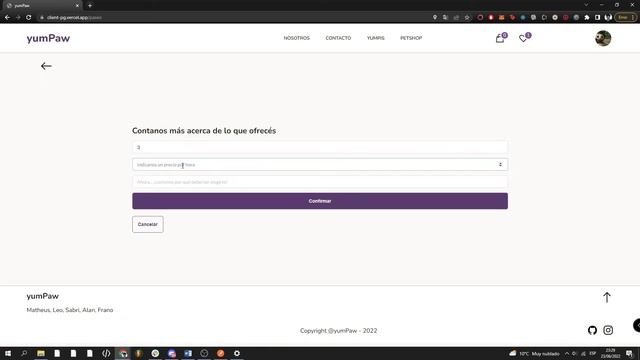Image resolution: width=640 pixels, height=360 pixels.
Task: Click the bookmark star icon in address bar
Action: point(467,18)
